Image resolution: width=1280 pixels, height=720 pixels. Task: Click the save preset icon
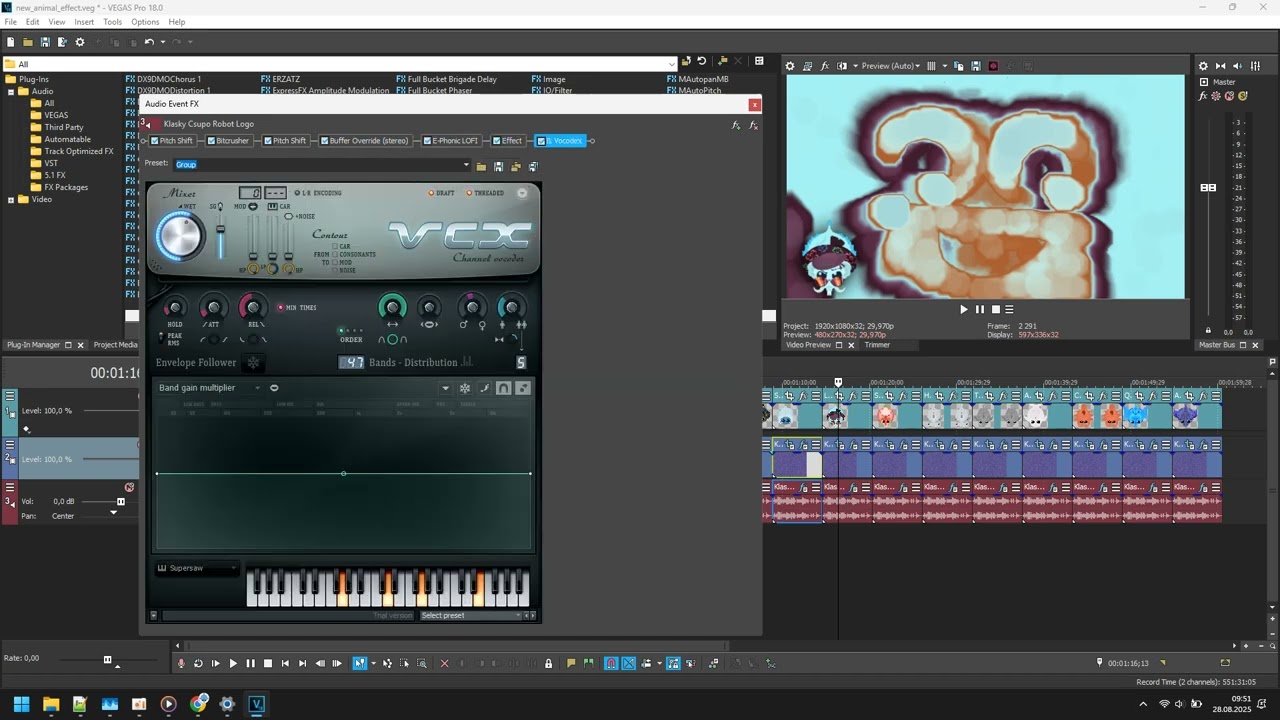(498, 166)
